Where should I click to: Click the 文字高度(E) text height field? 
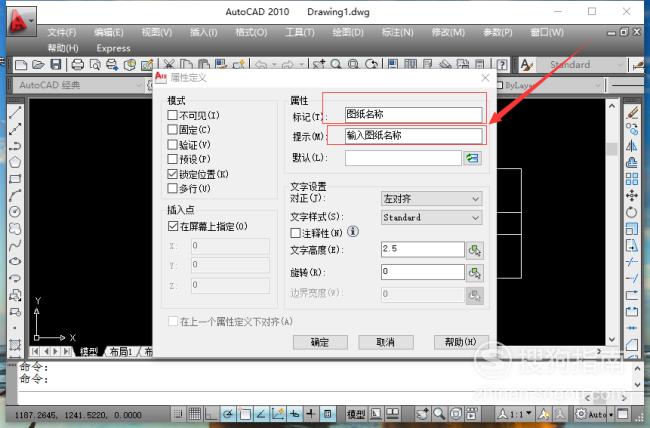tap(422, 249)
